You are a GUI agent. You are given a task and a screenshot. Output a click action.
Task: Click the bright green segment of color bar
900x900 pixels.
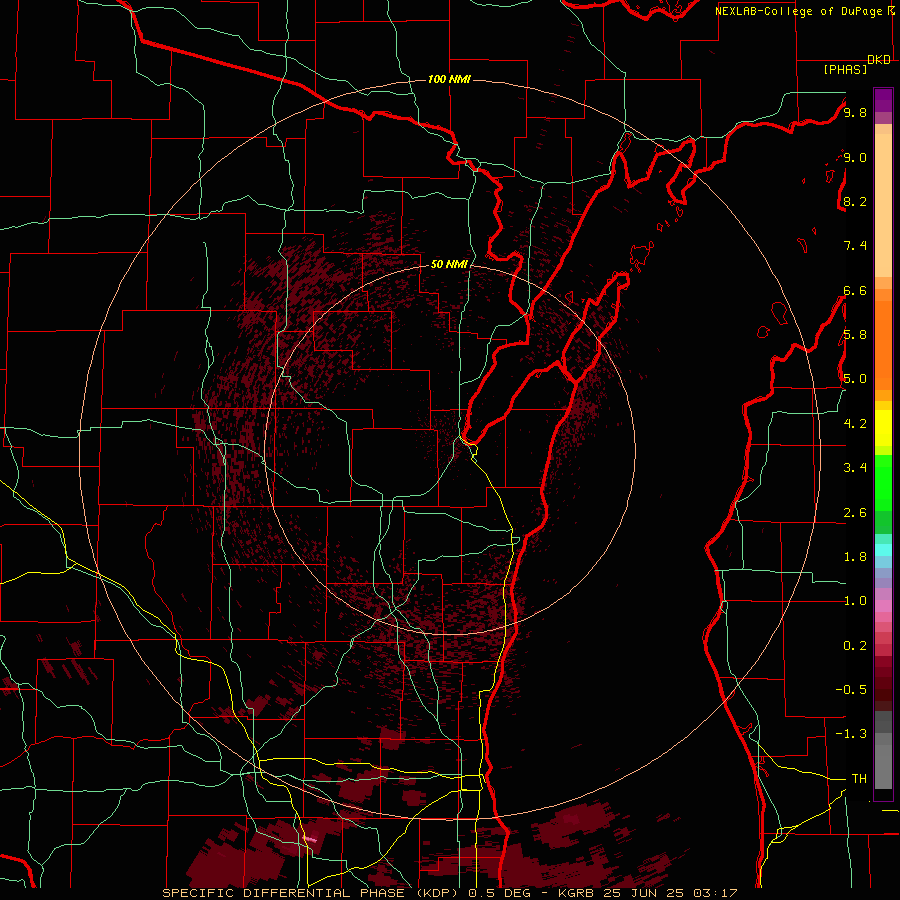click(883, 483)
